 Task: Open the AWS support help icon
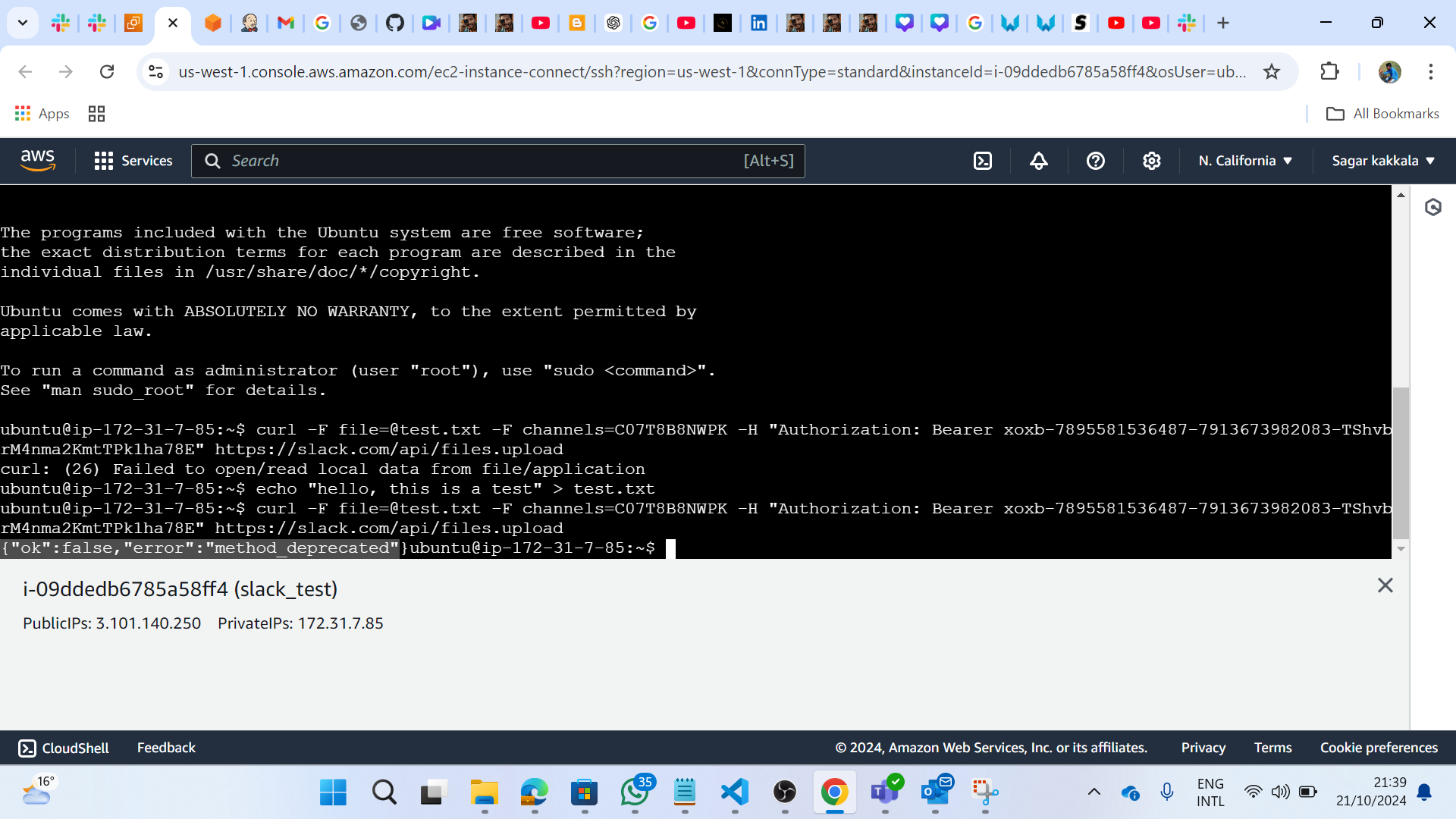[x=1095, y=161]
